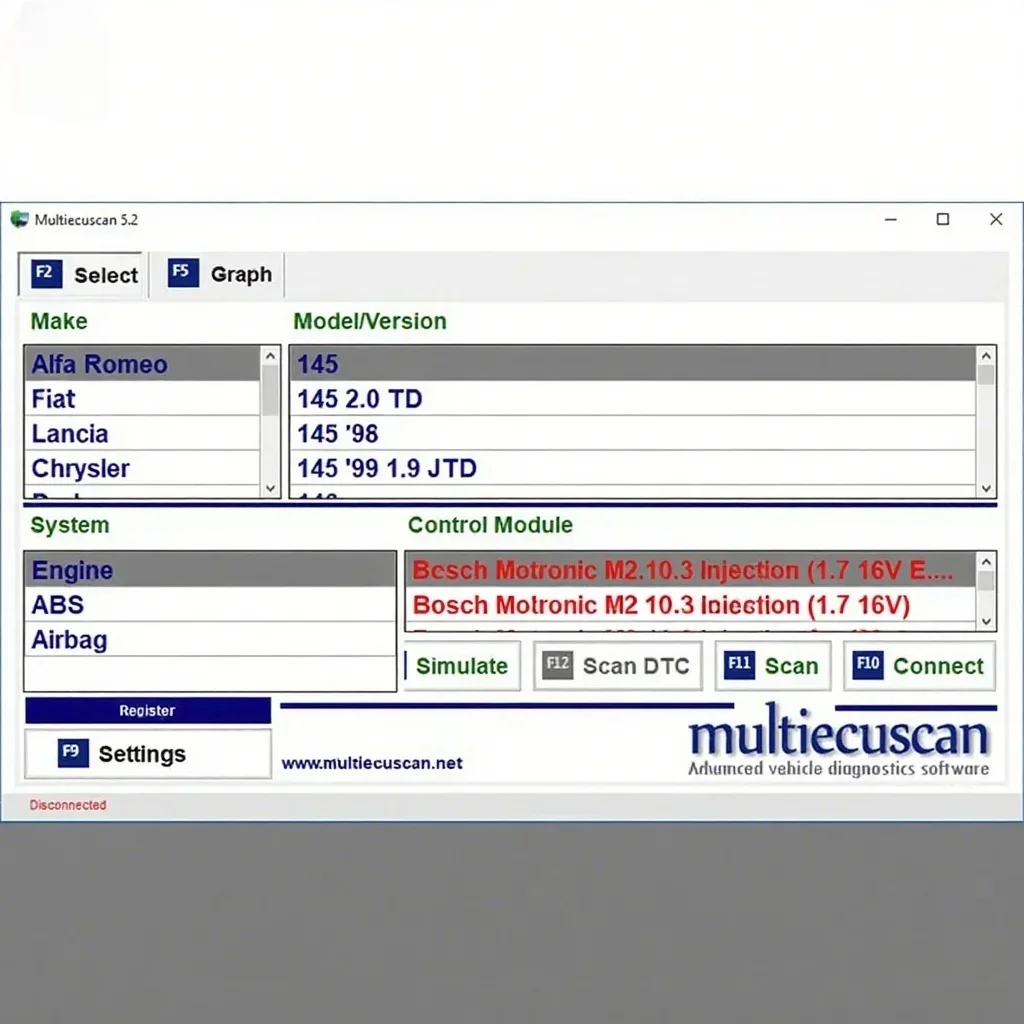Click the F11 icon beside Scan
This screenshot has height=1024, width=1024.
(x=739, y=665)
